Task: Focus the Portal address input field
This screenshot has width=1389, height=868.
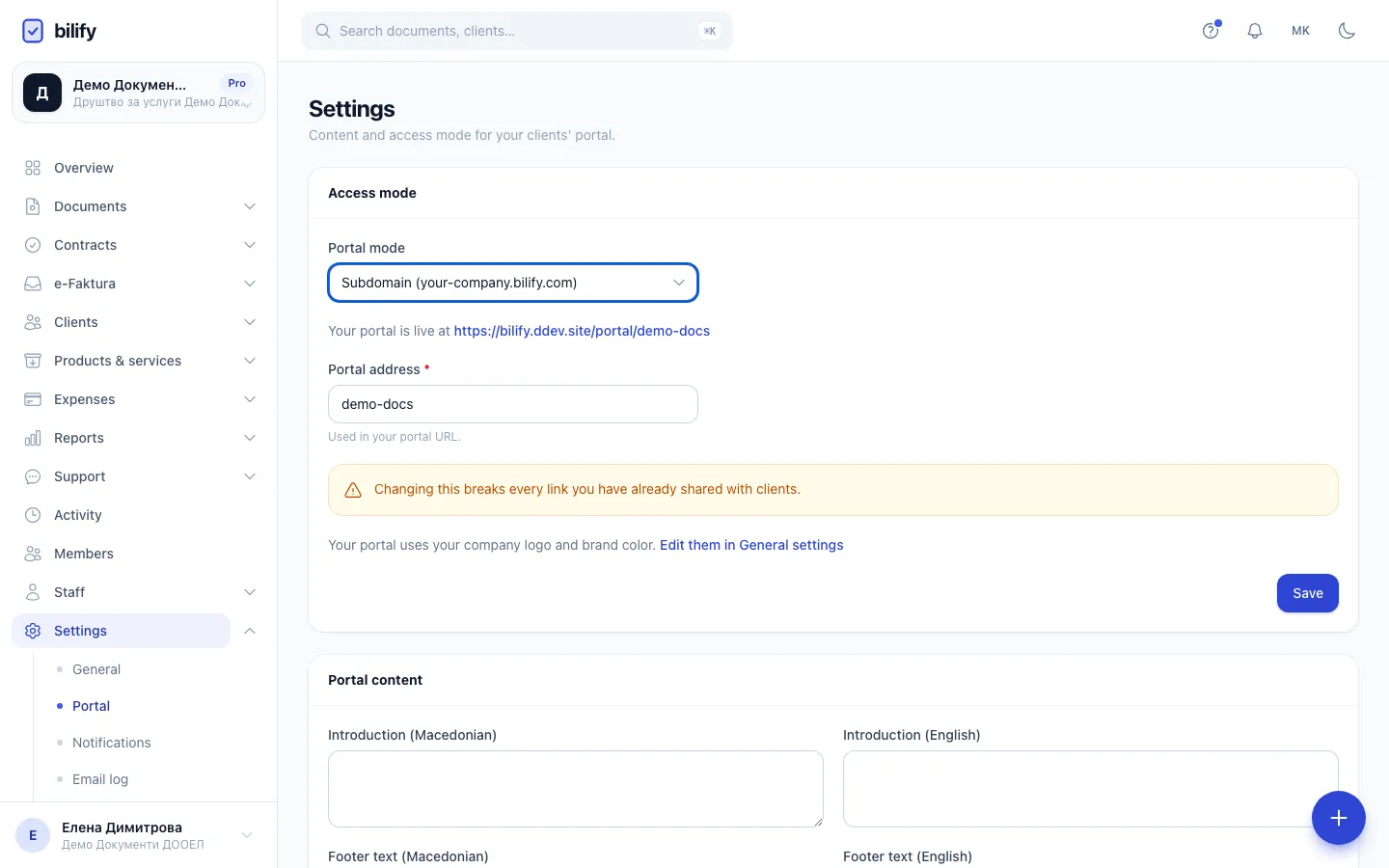Action: click(513, 404)
